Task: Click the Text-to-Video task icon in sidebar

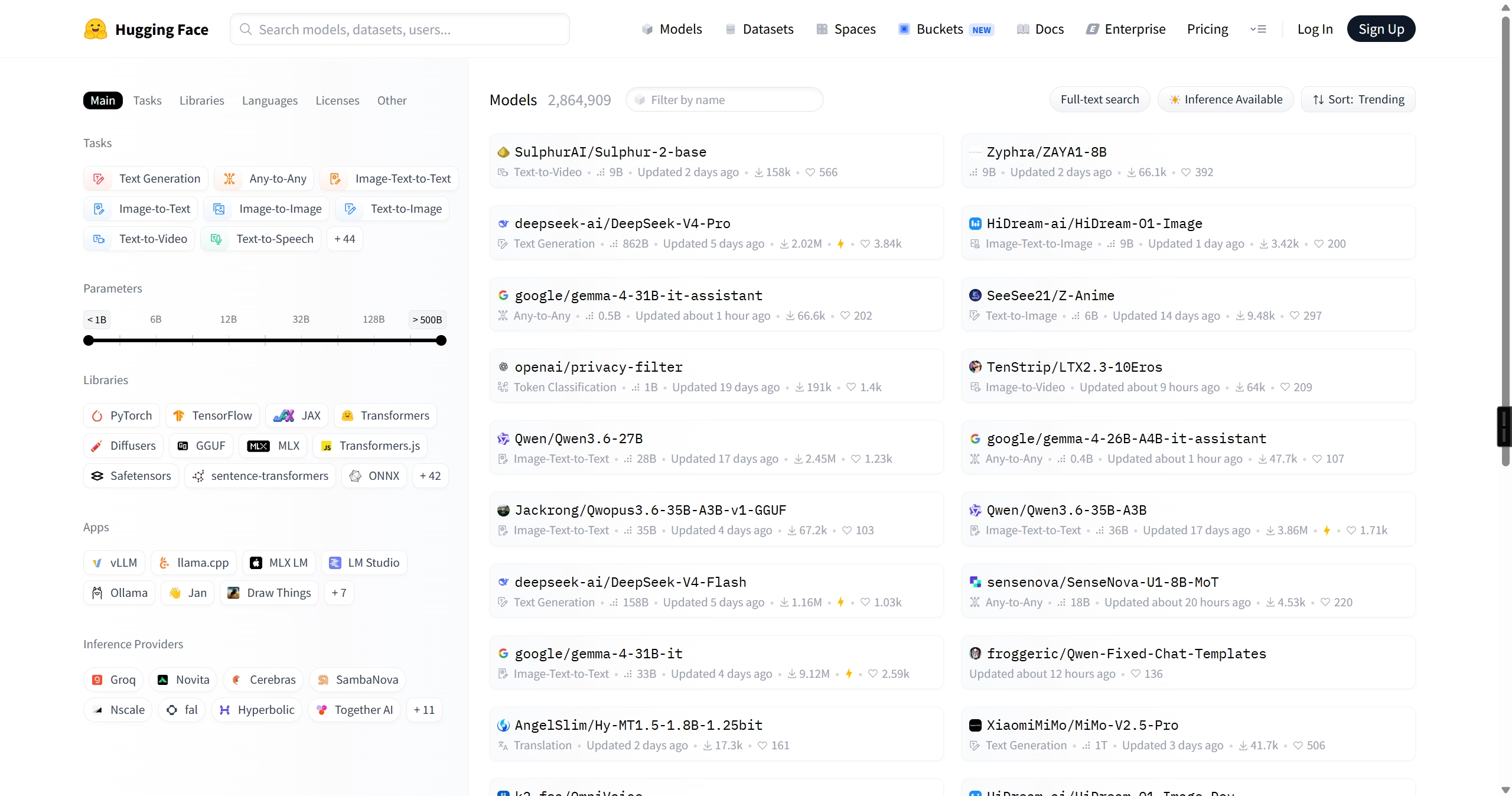Action: 99,239
